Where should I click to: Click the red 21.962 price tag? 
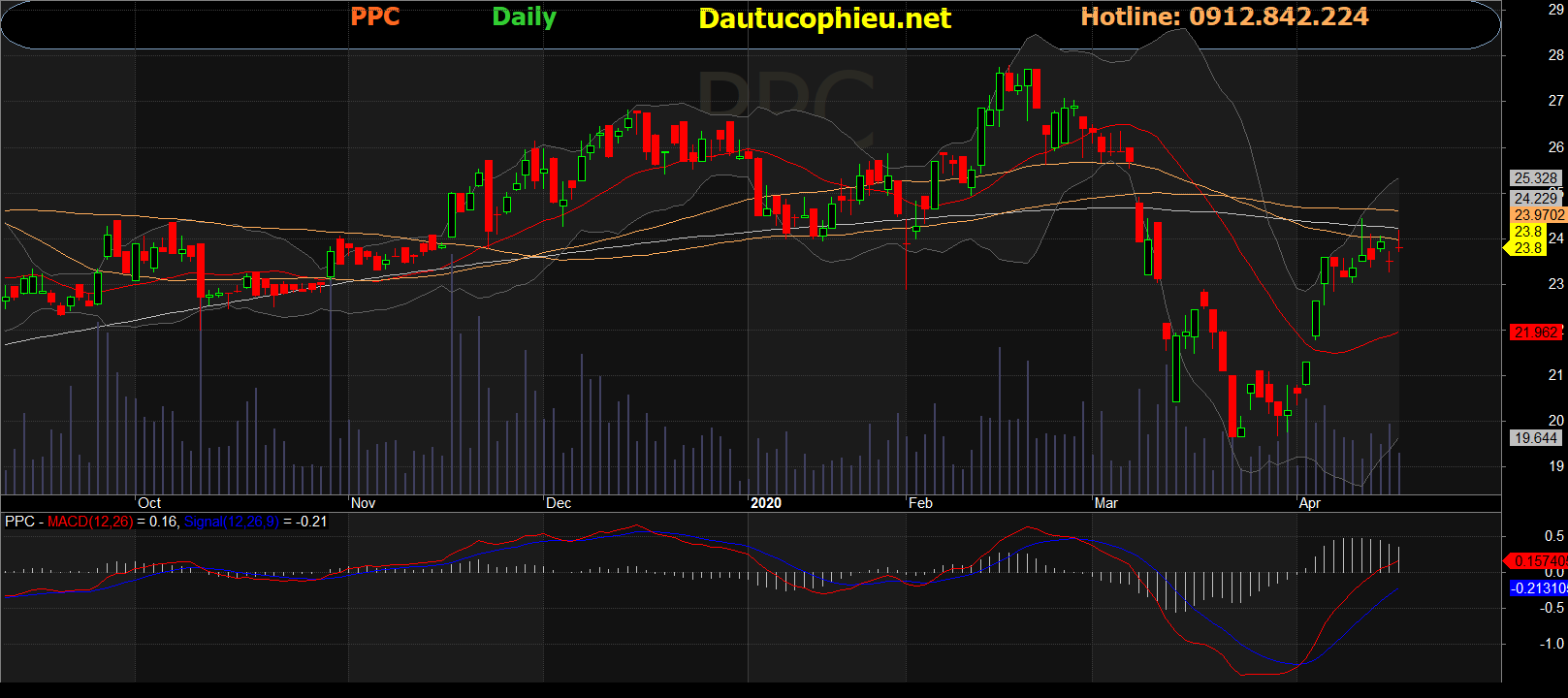1535,333
